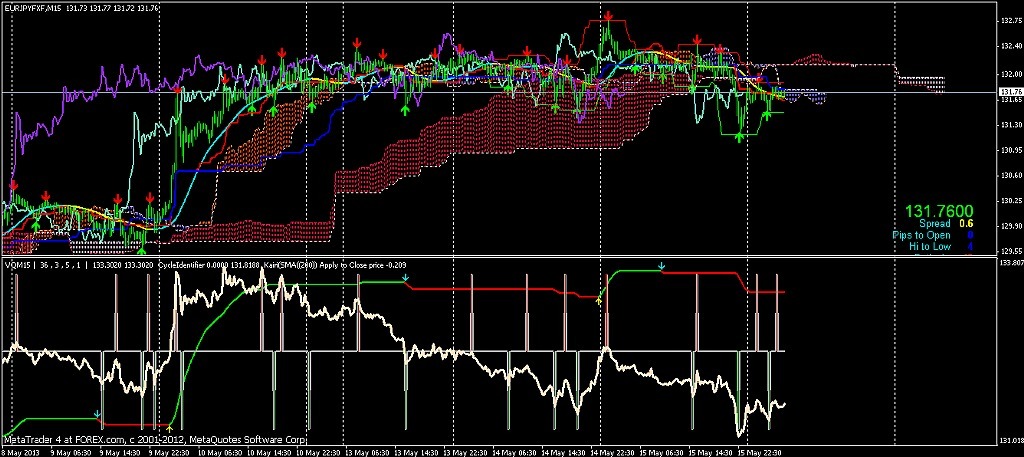Click the 129.55 price axis label
The height and width of the screenshot is (457, 1024).
click(x=1010, y=251)
